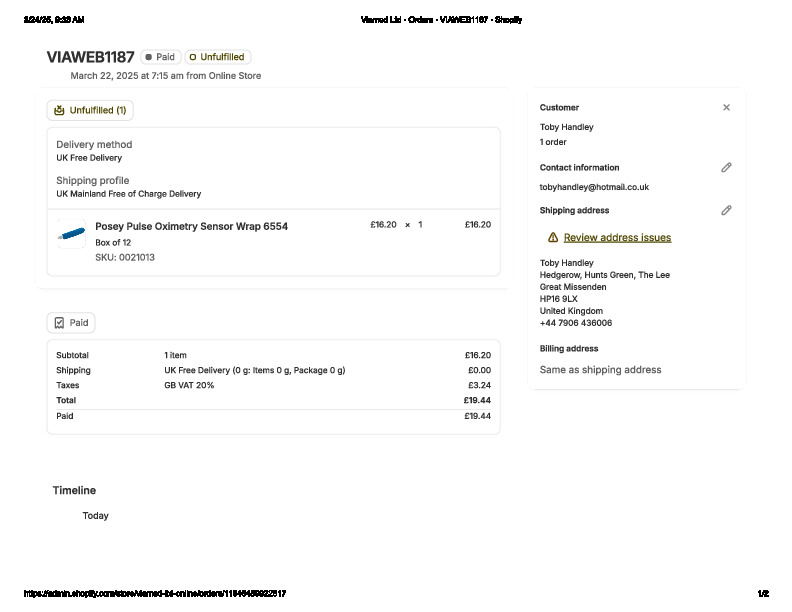Screen dimensions: 792x612
Task: Open Posey Pulse Oximetry Sensor Wrap product link
Action: point(191,227)
